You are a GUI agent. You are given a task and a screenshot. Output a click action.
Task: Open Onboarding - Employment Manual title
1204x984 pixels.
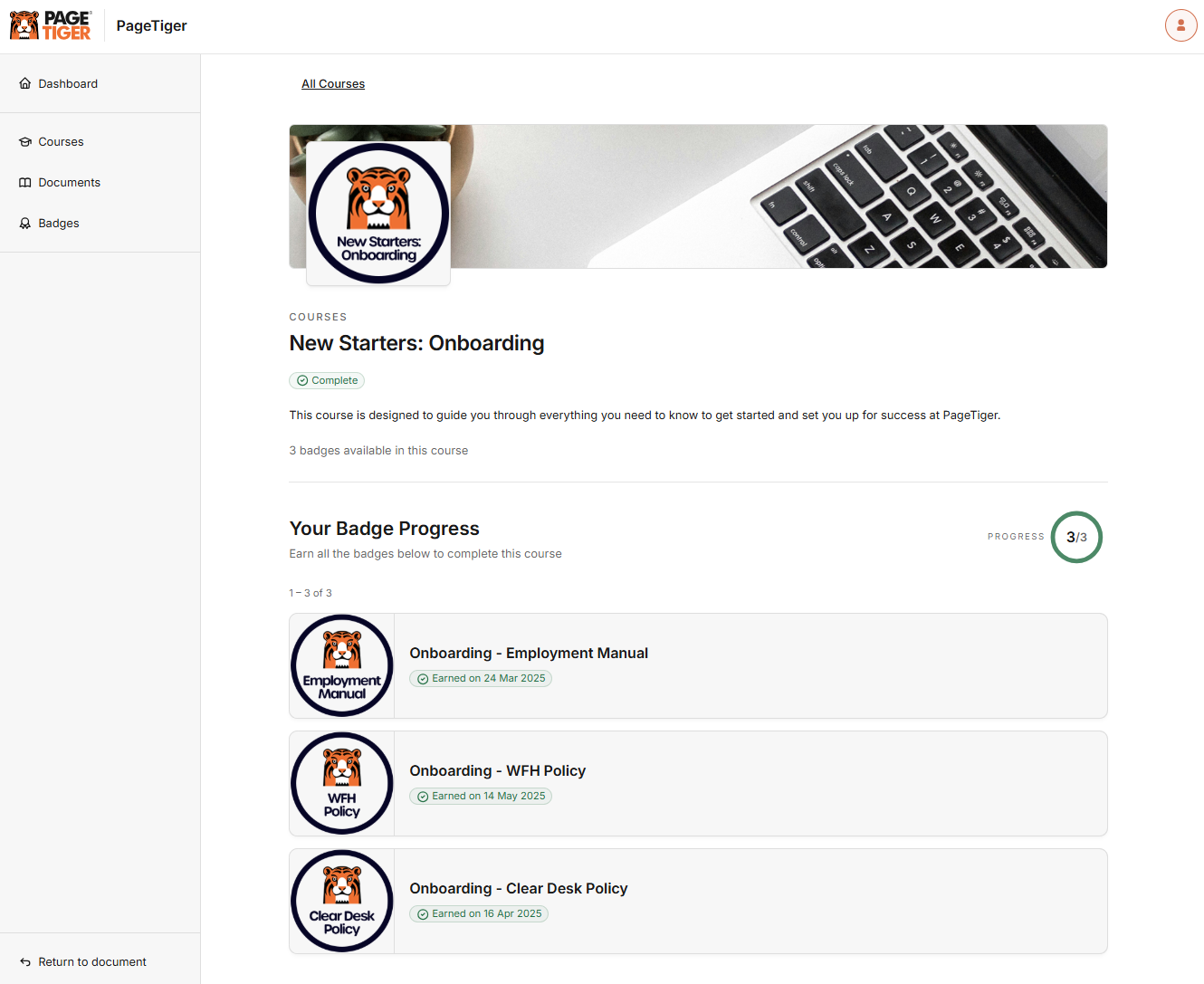(529, 654)
